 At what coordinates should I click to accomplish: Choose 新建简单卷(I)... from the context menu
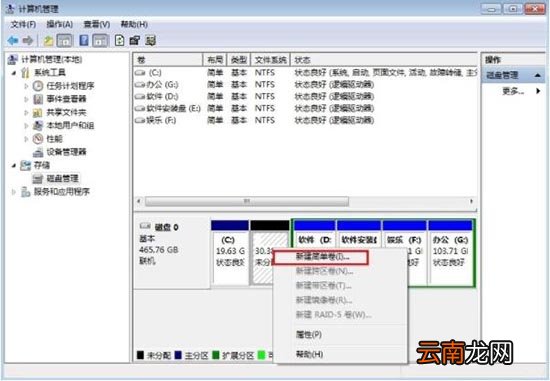tap(321, 257)
